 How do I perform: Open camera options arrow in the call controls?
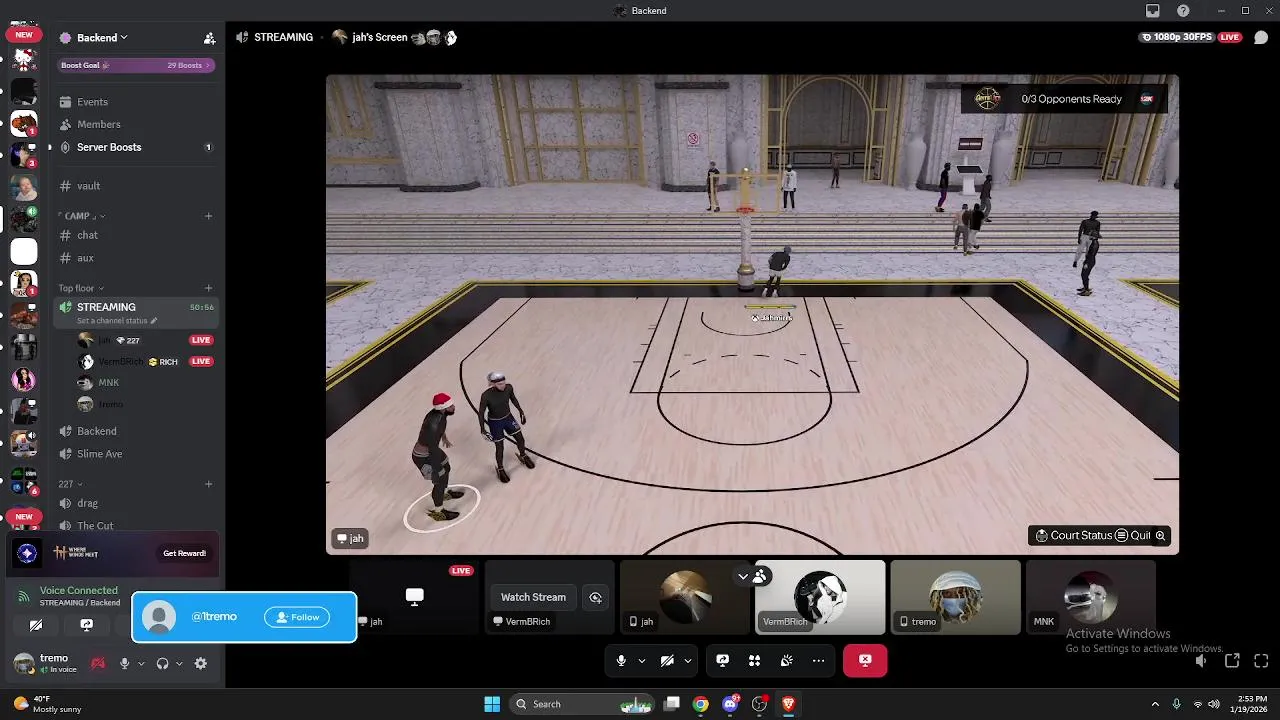tap(687, 660)
